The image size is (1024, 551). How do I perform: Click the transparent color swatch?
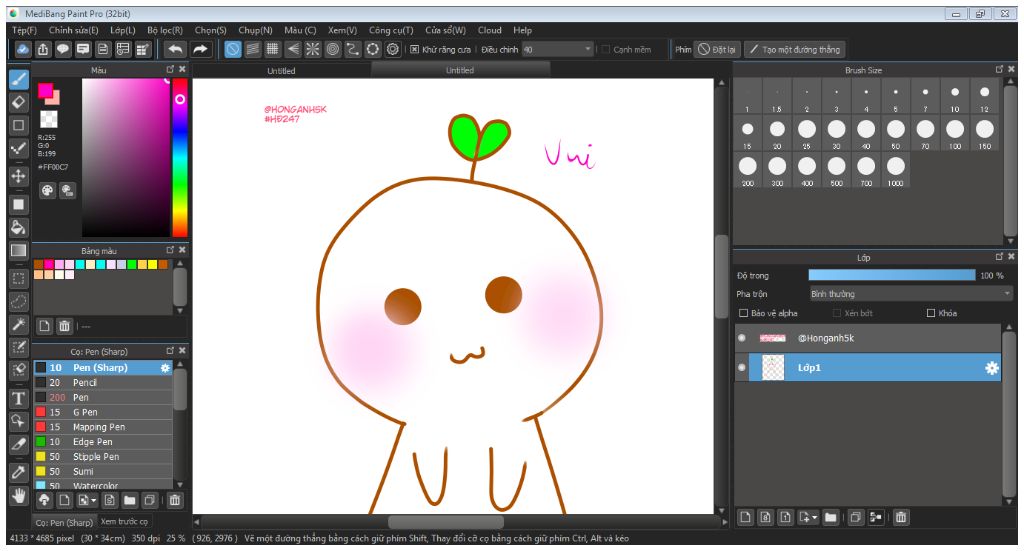pos(48,119)
